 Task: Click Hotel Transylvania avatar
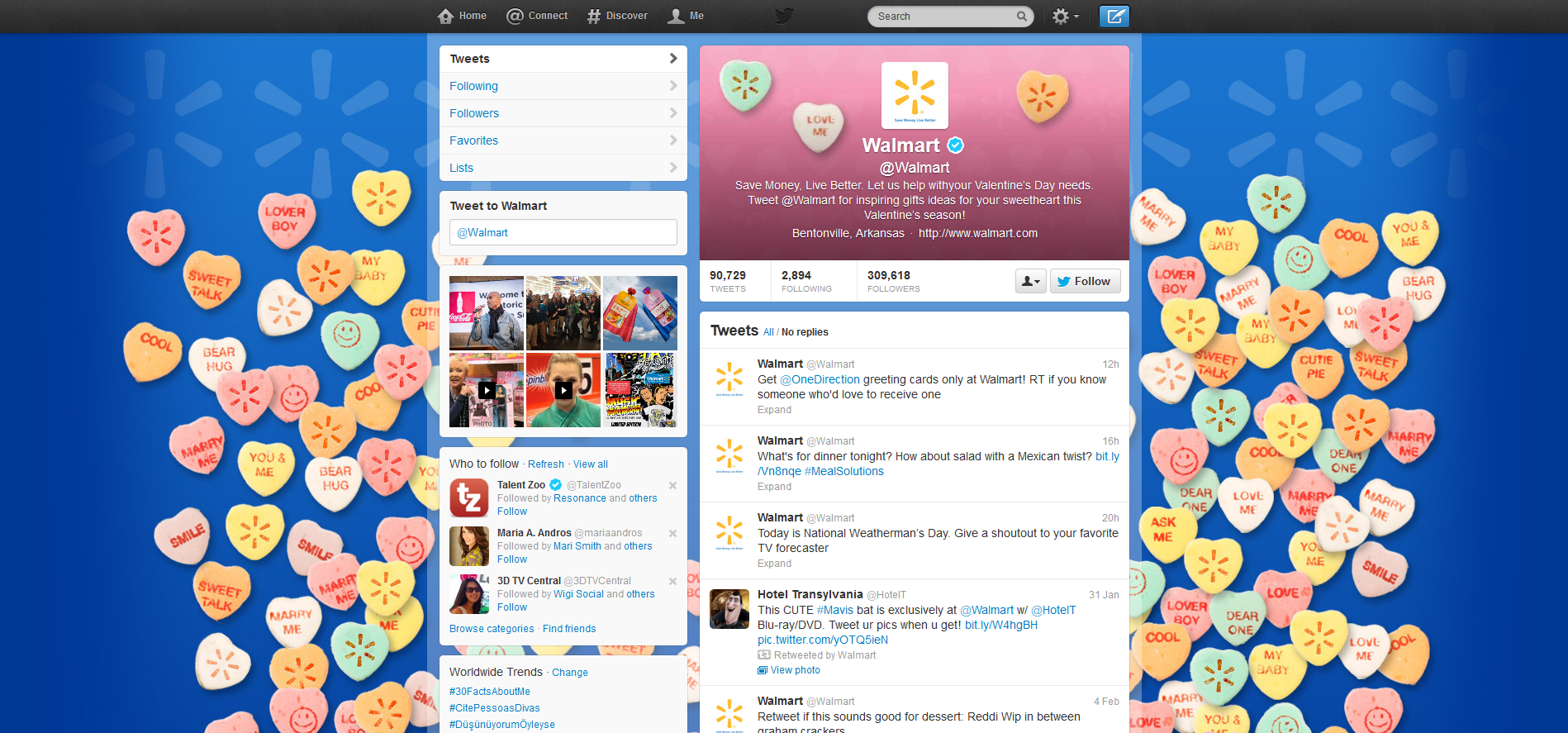click(729, 609)
